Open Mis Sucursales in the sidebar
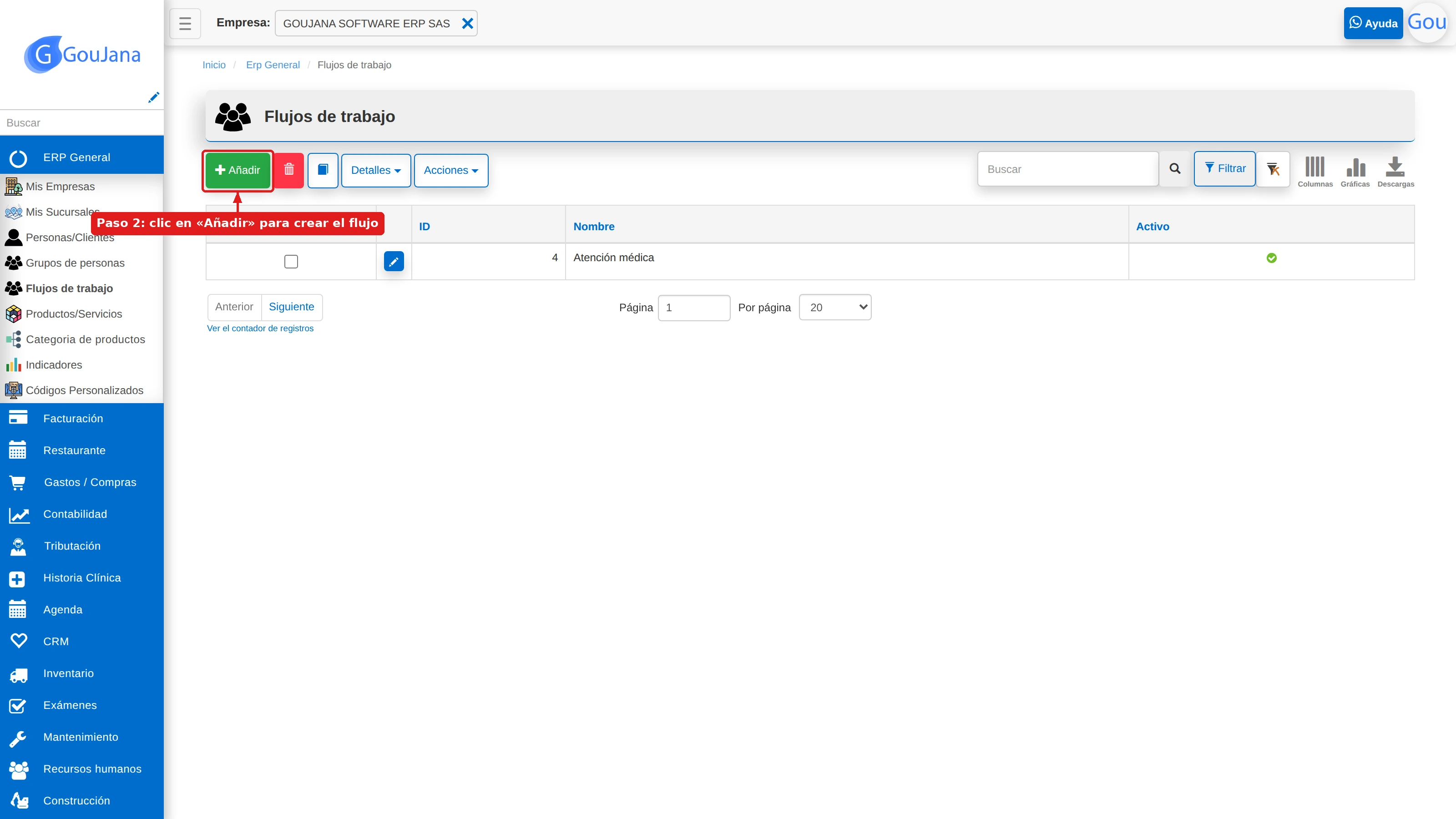Screen dimensions: 1456x819 62,212
